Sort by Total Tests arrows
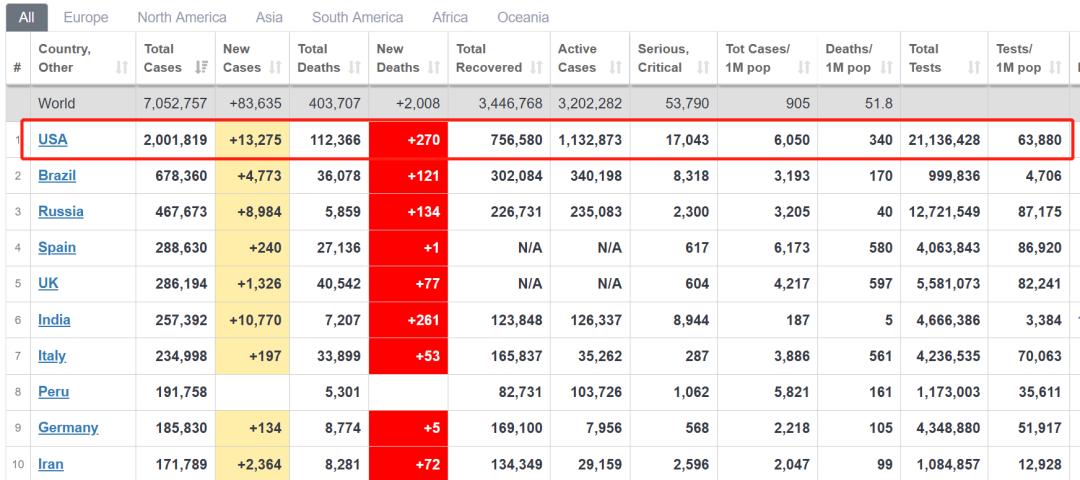This screenshot has height=480, width=1080. [x=974, y=67]
